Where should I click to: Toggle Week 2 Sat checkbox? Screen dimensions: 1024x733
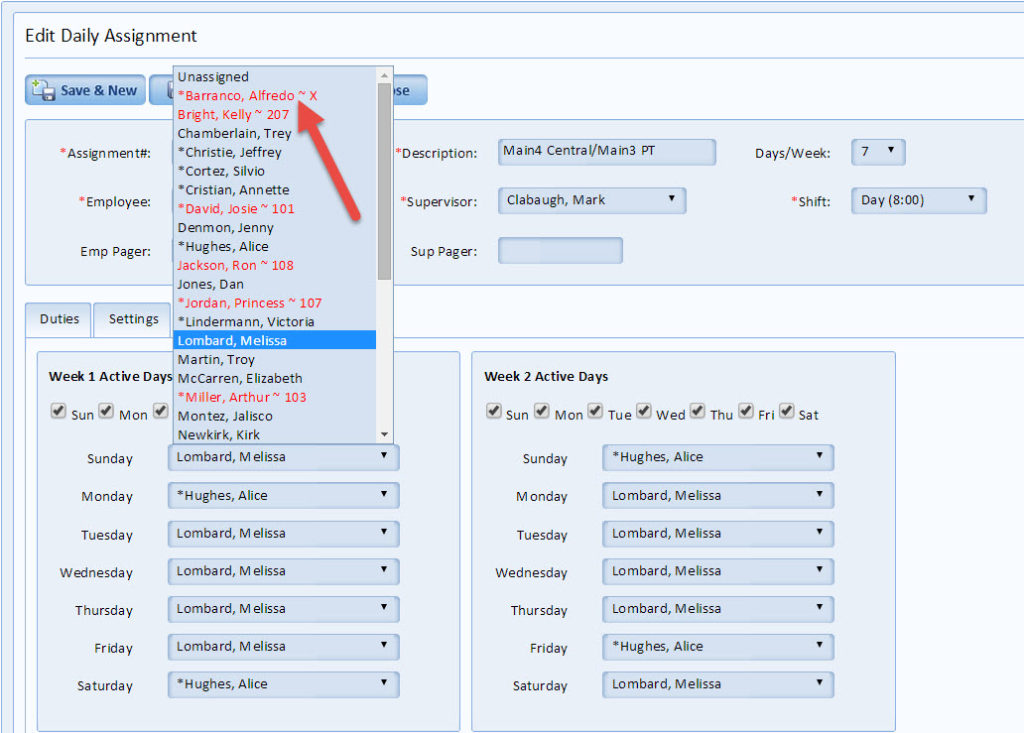tap(786, 412)
